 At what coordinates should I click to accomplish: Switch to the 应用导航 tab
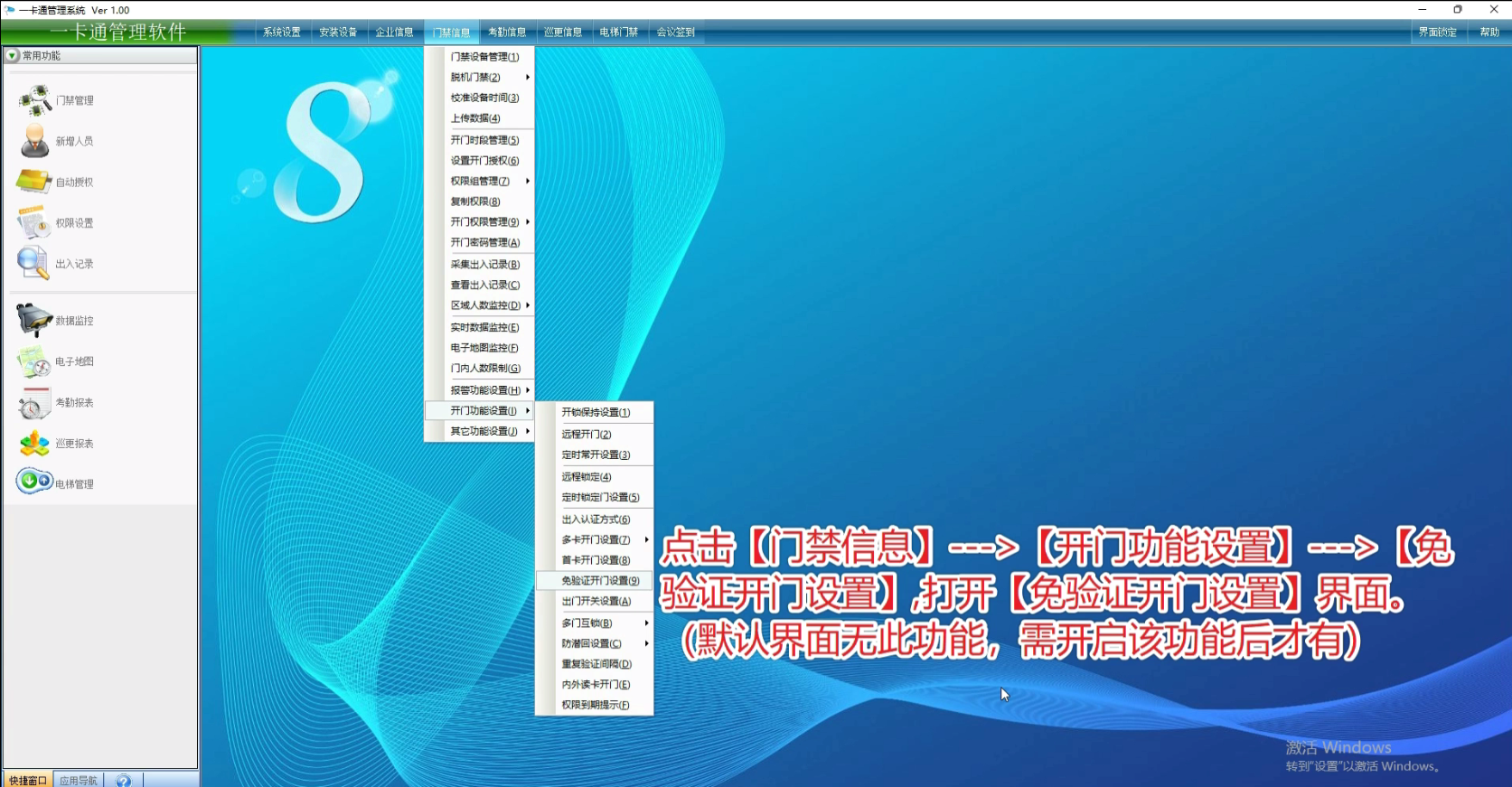pyautogui.click(x=79, y=780)
